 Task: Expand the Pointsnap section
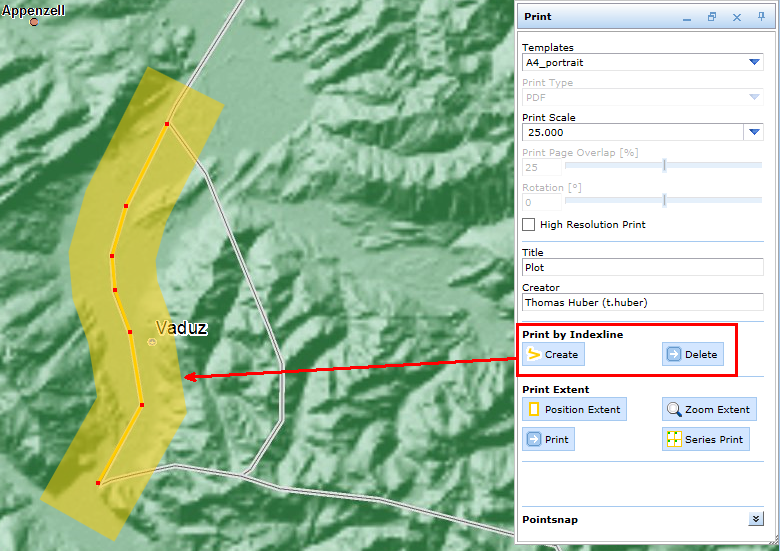(x=755, y=519)
